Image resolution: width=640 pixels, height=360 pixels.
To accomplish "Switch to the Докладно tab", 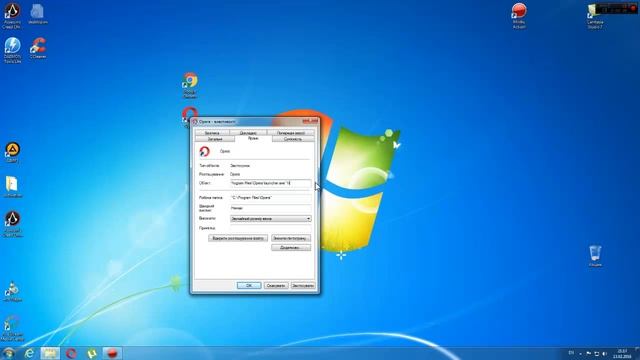I will point(248,133).
